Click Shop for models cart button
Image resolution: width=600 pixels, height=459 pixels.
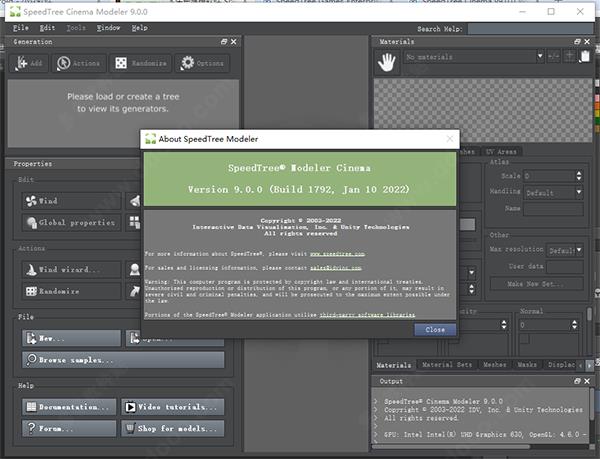point(170,427)
